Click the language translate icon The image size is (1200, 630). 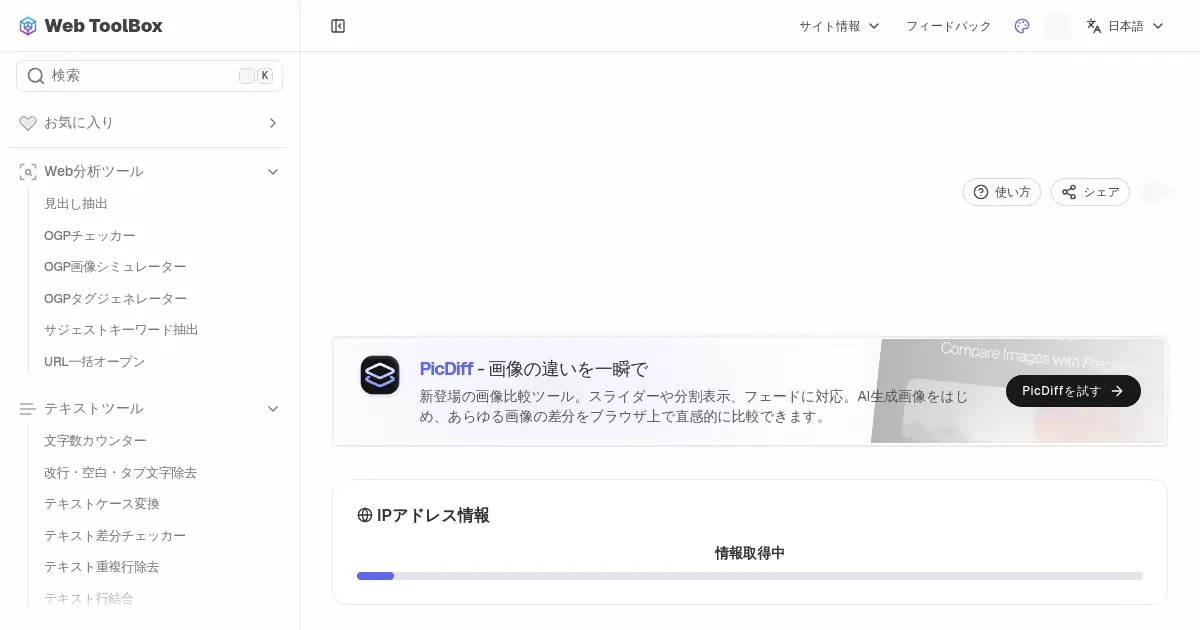1094,26
